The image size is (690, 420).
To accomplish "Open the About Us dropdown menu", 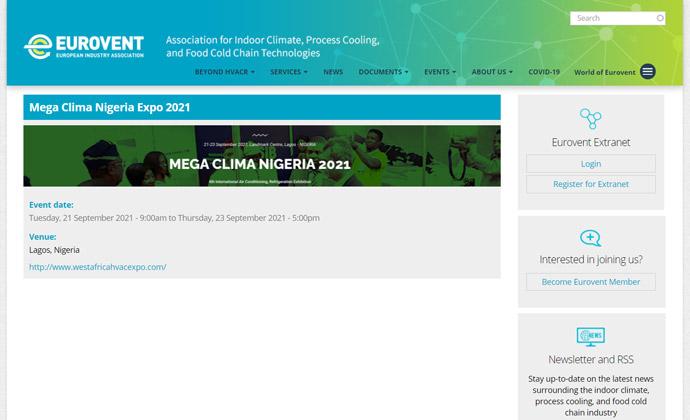I will point(492,72).
